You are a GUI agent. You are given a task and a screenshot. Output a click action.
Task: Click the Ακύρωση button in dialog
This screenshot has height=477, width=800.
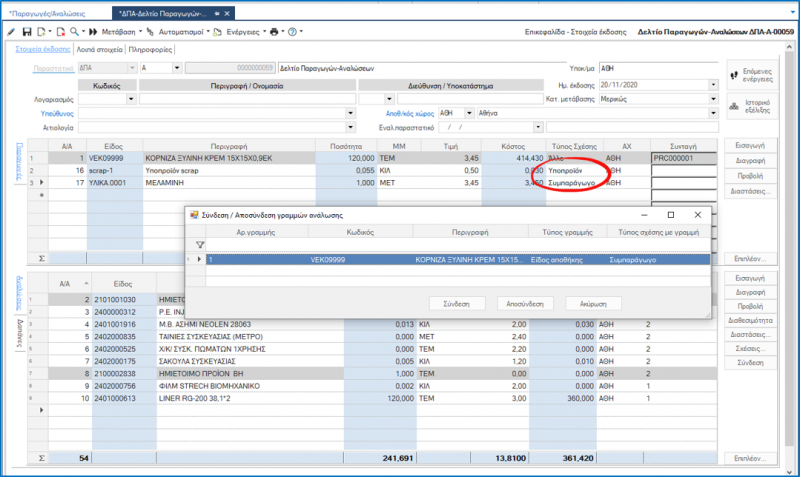[593, 304]
